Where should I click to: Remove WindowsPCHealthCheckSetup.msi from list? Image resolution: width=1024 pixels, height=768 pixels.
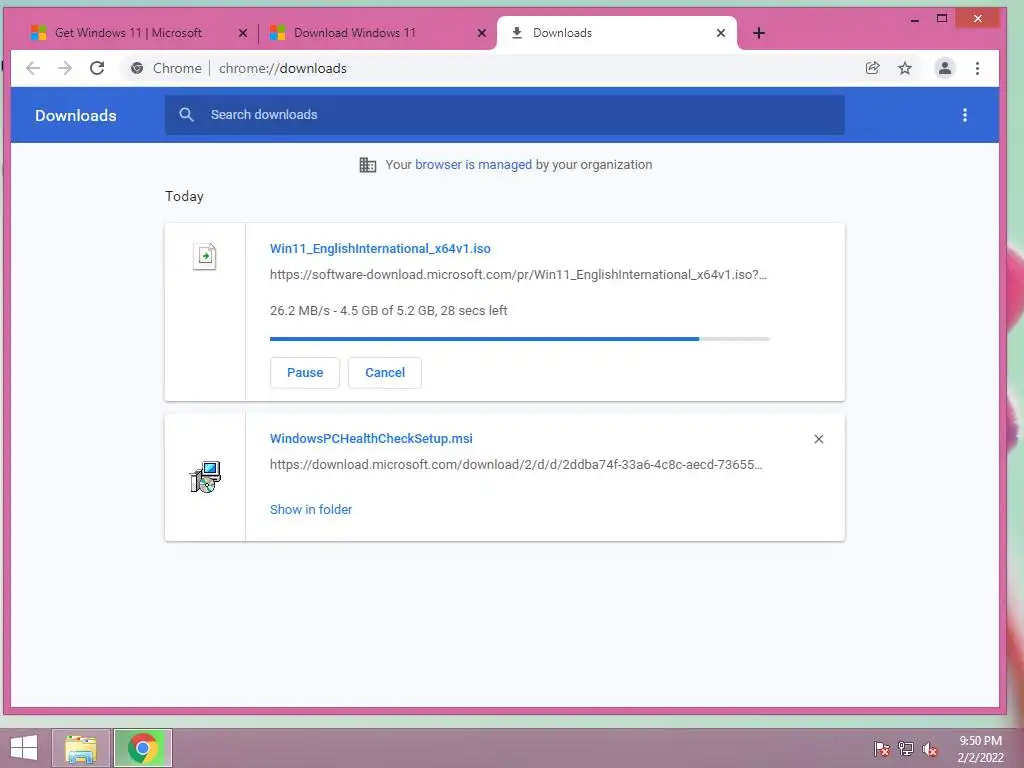[x=818, y=439]
